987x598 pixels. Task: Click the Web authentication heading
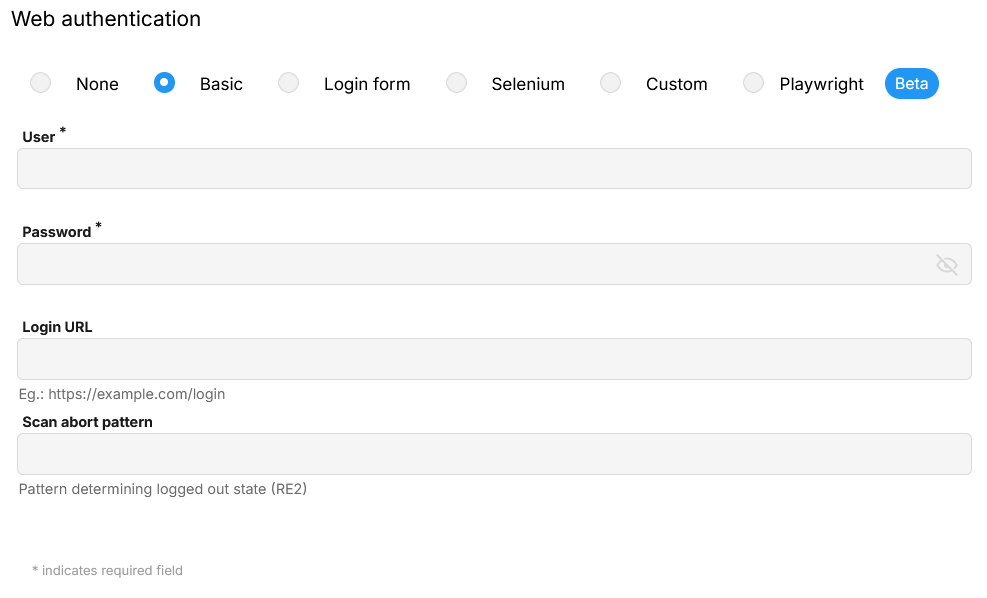105,19
